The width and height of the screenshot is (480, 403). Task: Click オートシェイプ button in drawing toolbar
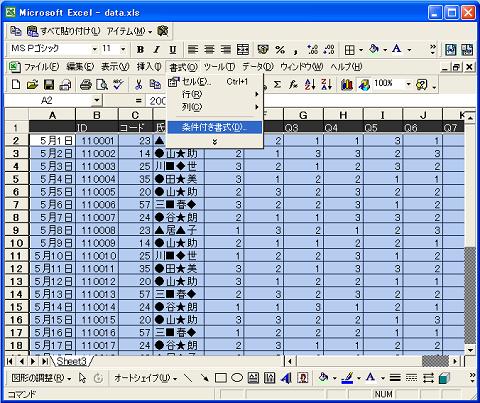pos(145,378)
